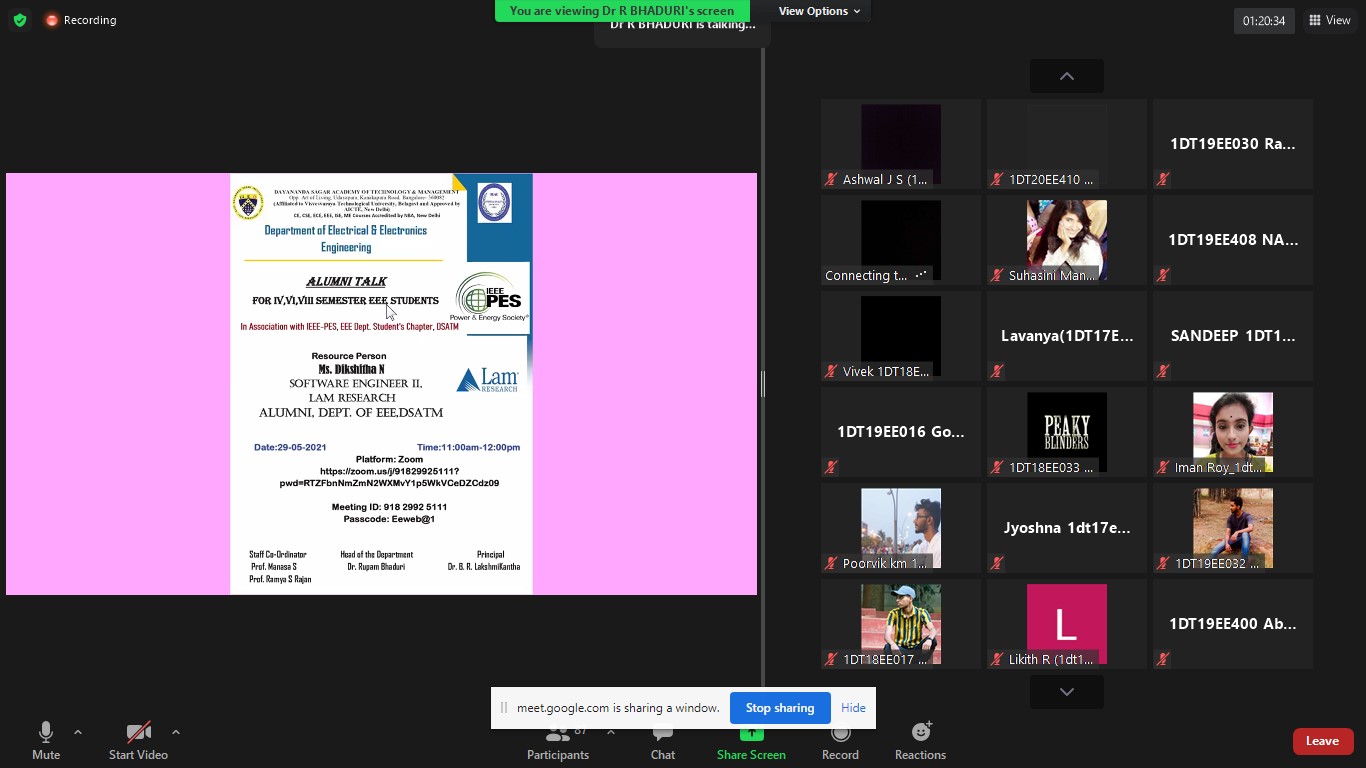This screenshot has width=1366, height=768.
Task: Open the View Options dropdown
Action: (x=819, y=11)
